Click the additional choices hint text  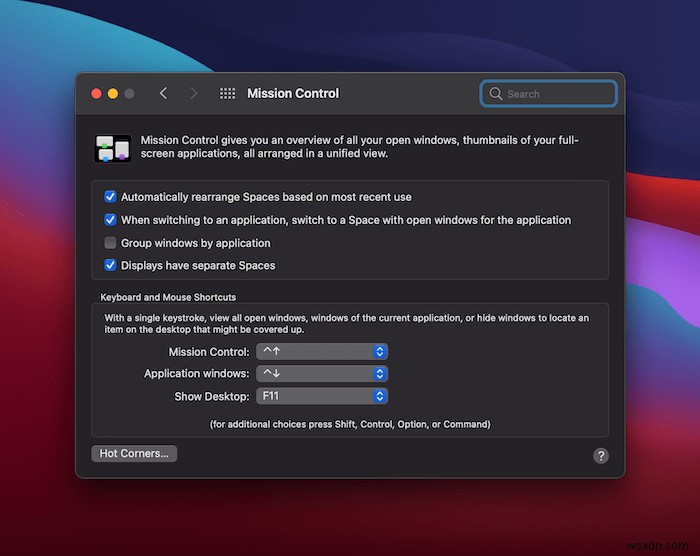(350, 424)
